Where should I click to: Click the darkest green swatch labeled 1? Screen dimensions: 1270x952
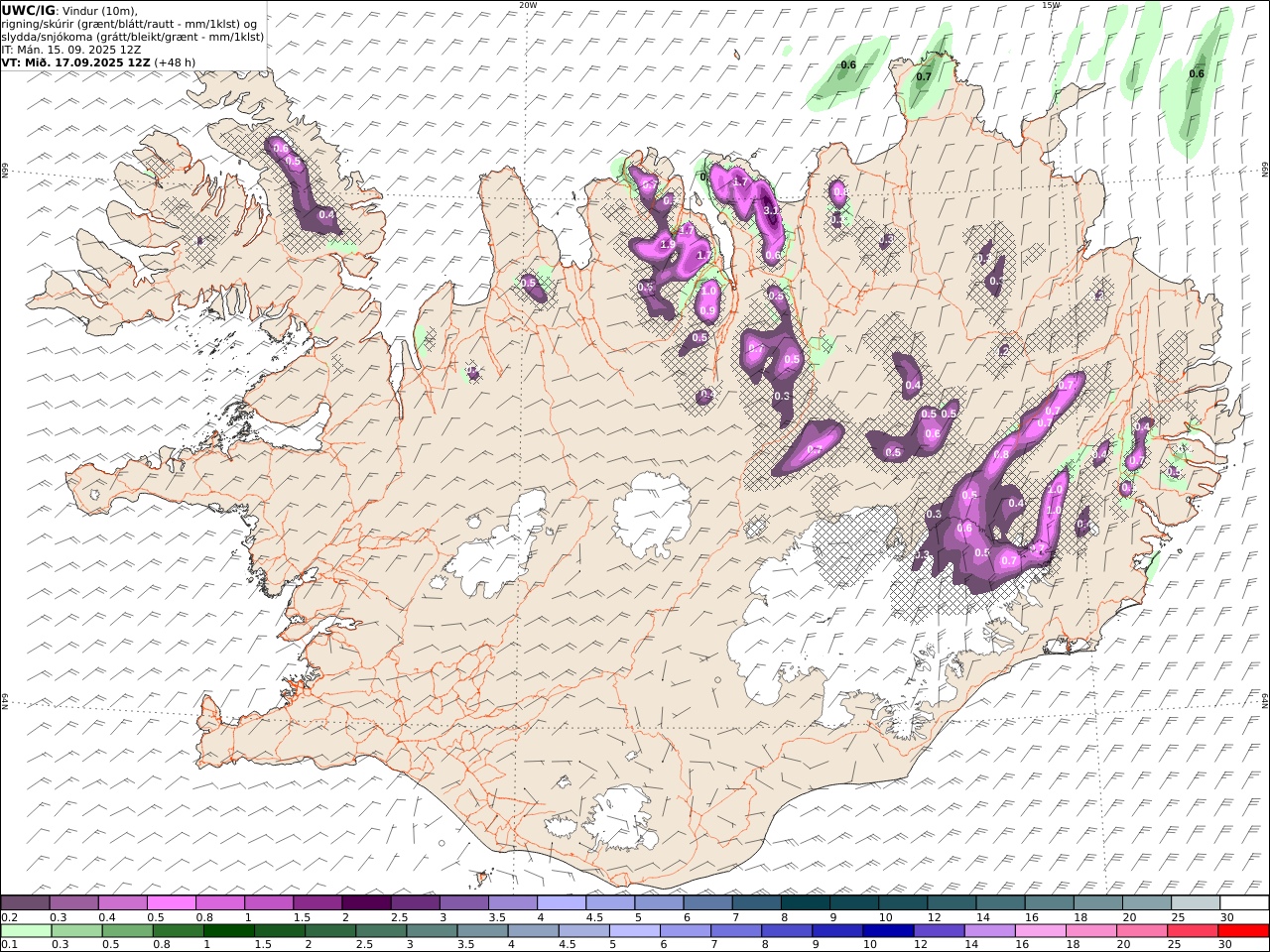click(x=229, y=931)
